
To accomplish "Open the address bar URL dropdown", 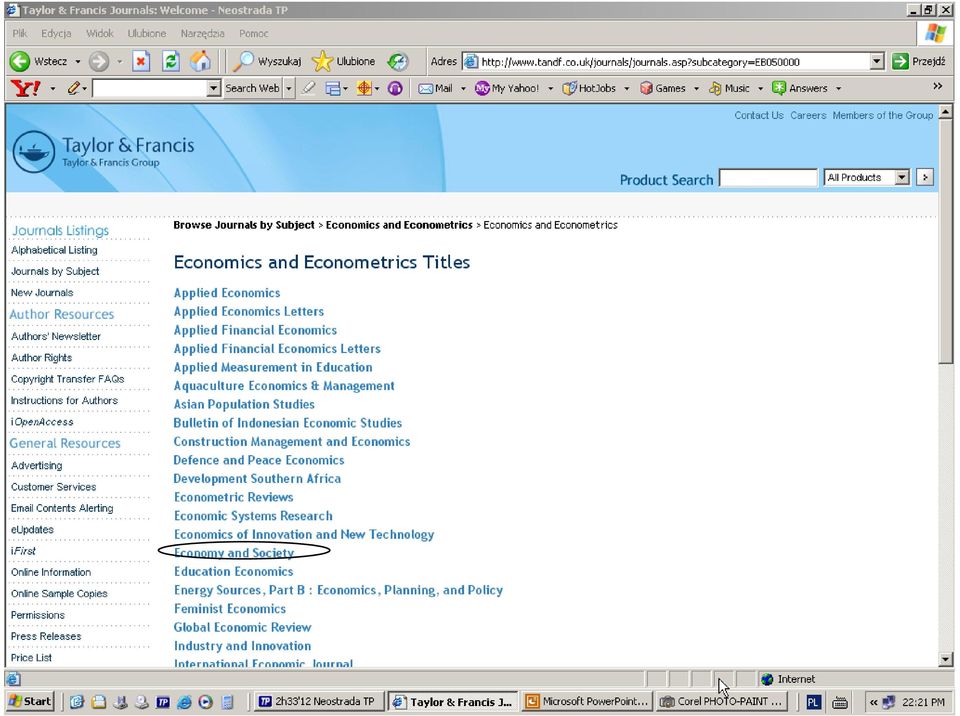I will [877, 61].
